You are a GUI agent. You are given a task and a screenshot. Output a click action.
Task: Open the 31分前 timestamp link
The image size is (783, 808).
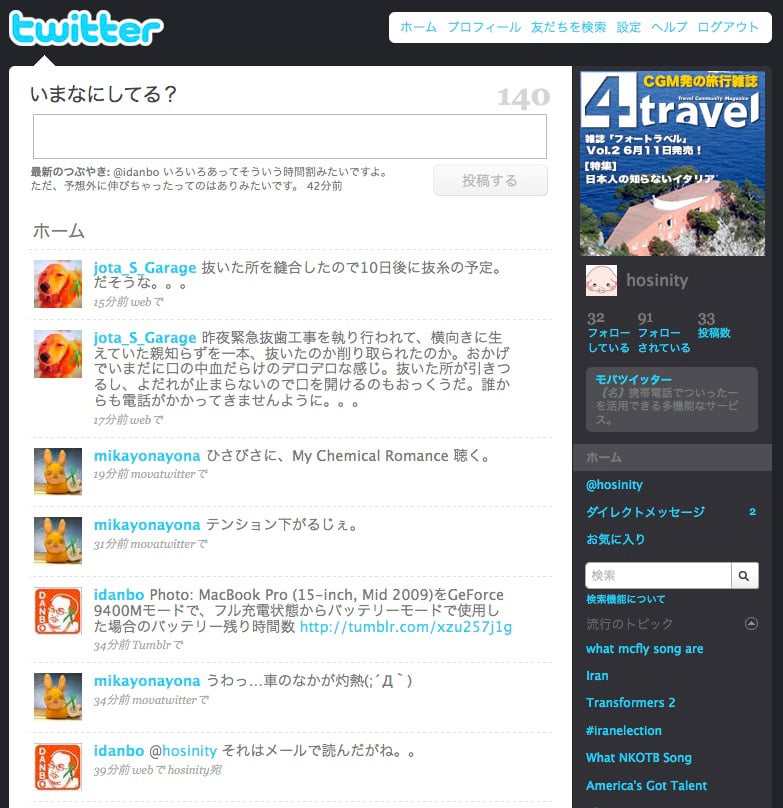(111, 544)
